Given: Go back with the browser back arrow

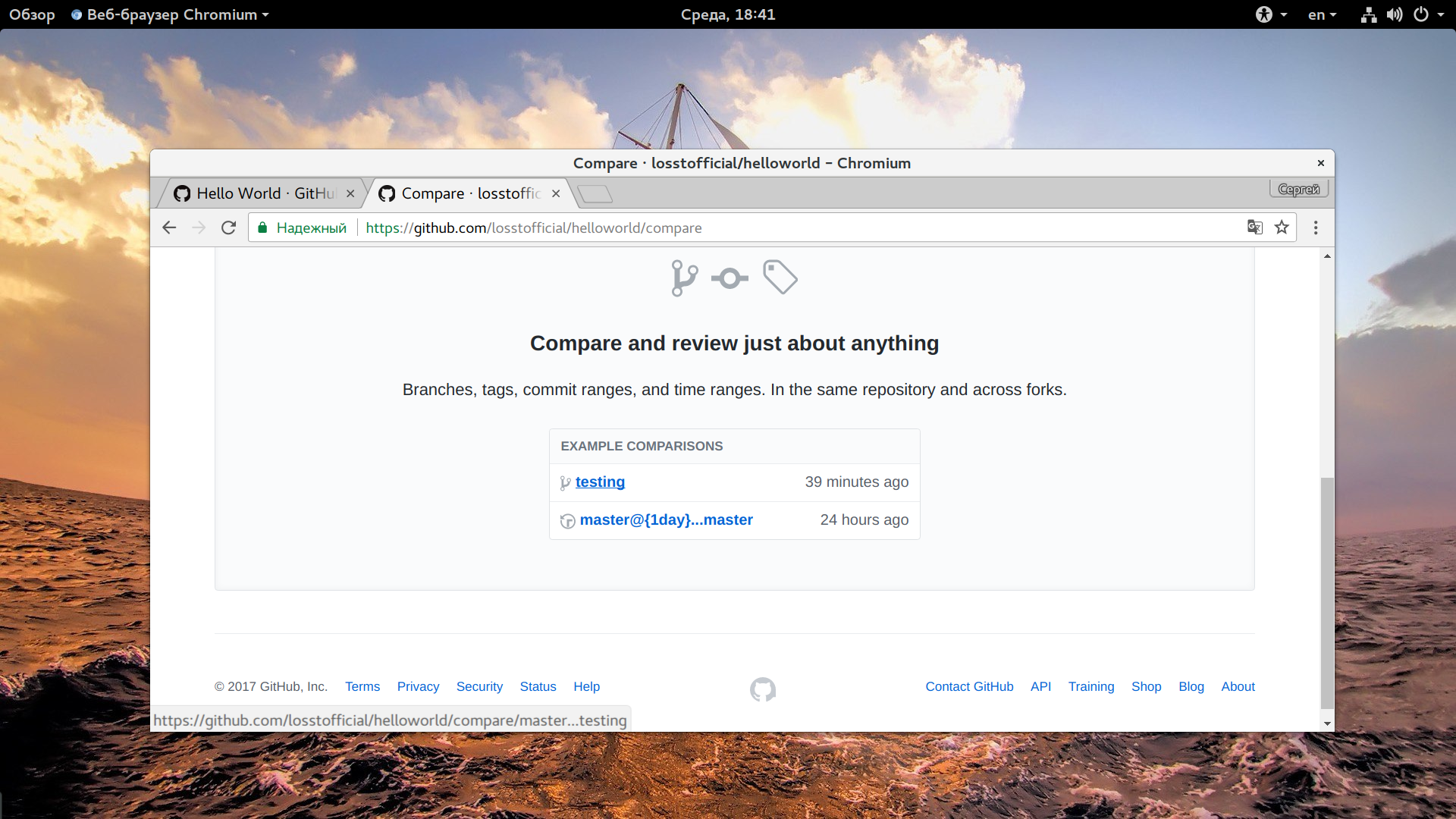Looking at the screenshot, I should [169, 227].
